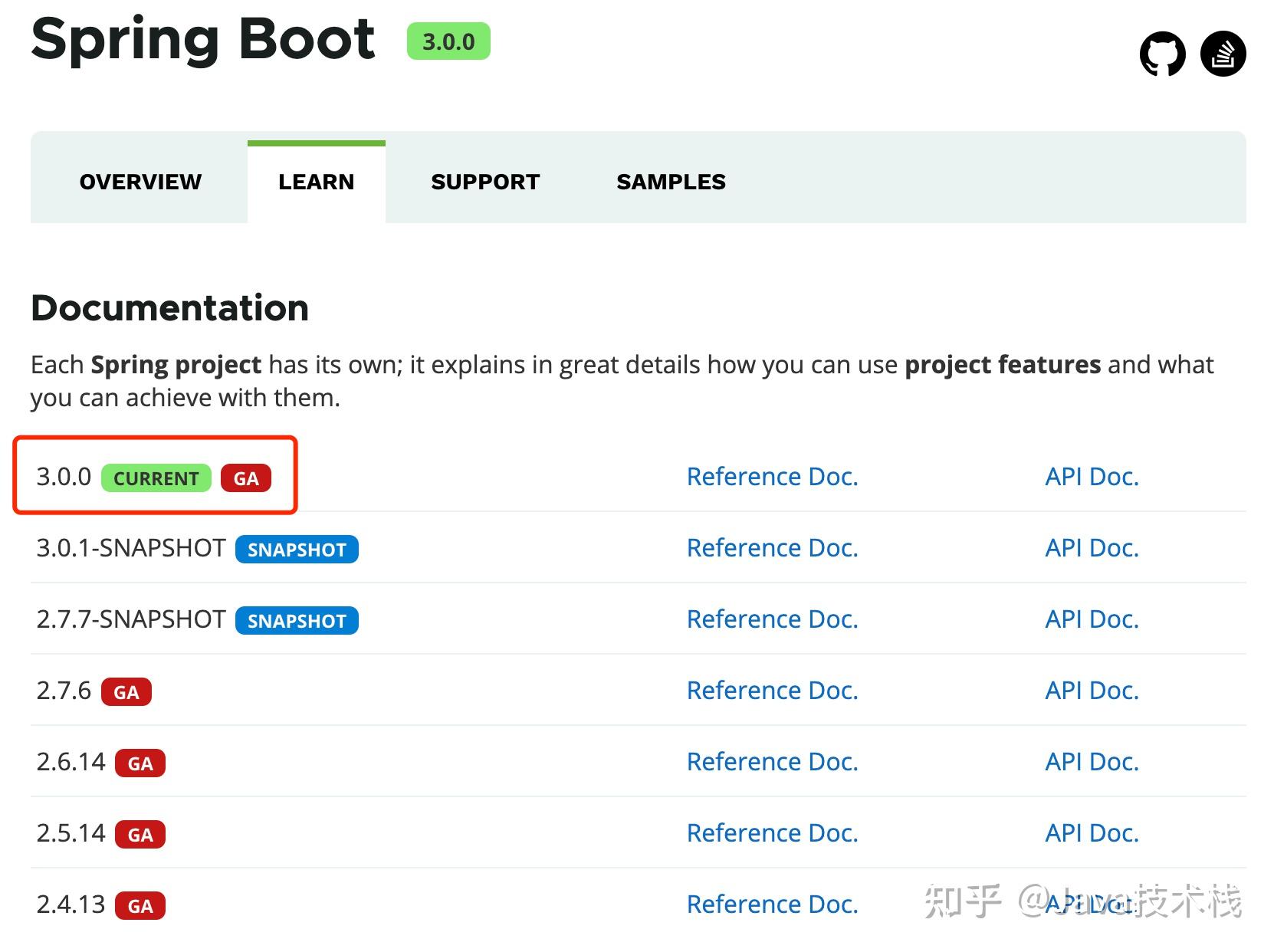Click the green 3.0.0 version badge
This screenshot has width=1274, height=952.
(449, 42)
